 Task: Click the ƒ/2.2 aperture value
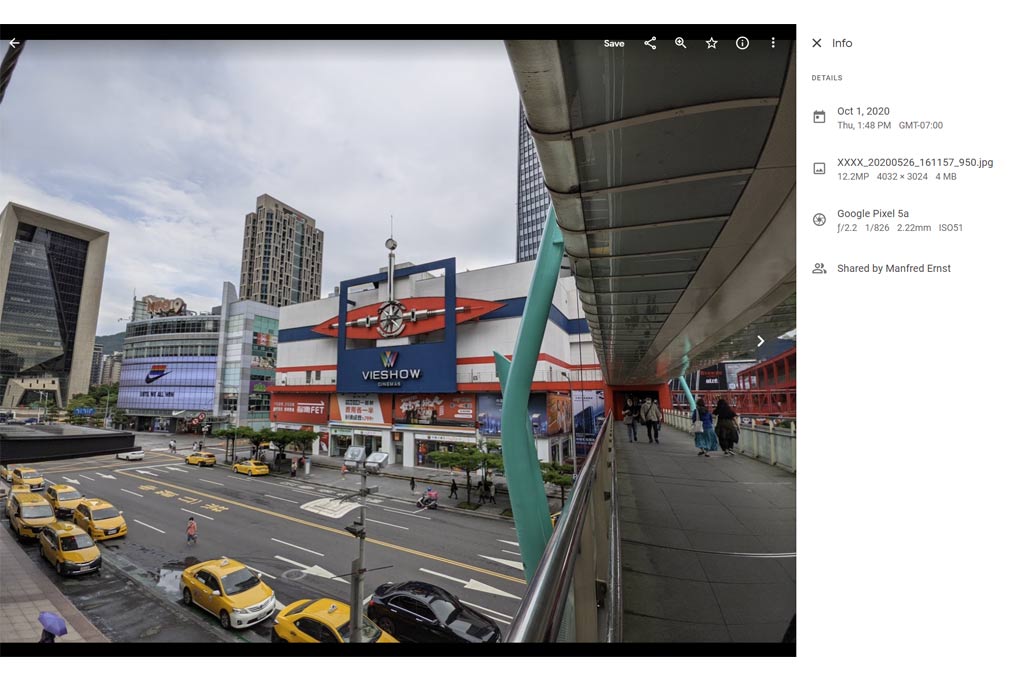coord(847,228)
